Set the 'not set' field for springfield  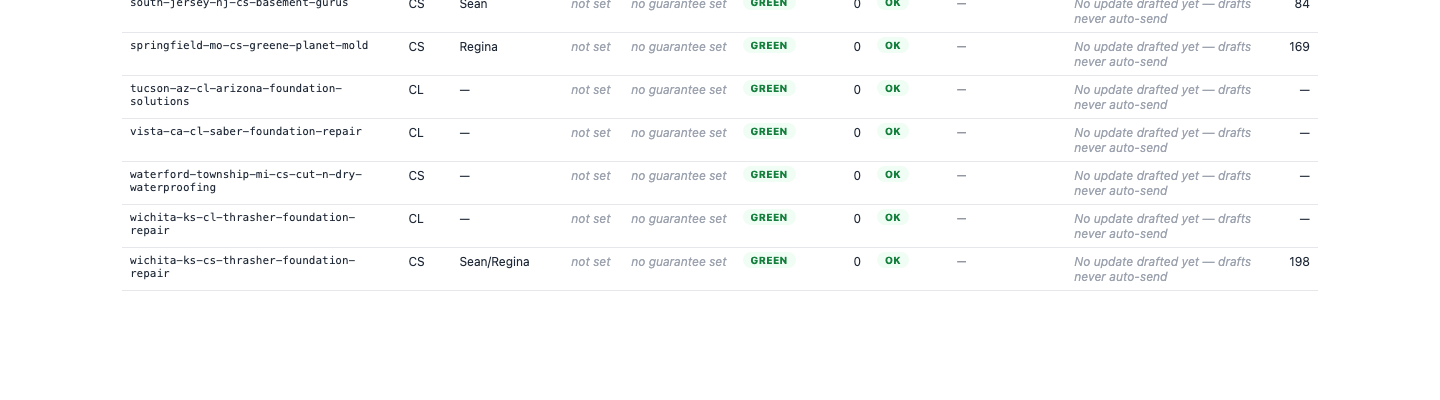coord(590,47)
